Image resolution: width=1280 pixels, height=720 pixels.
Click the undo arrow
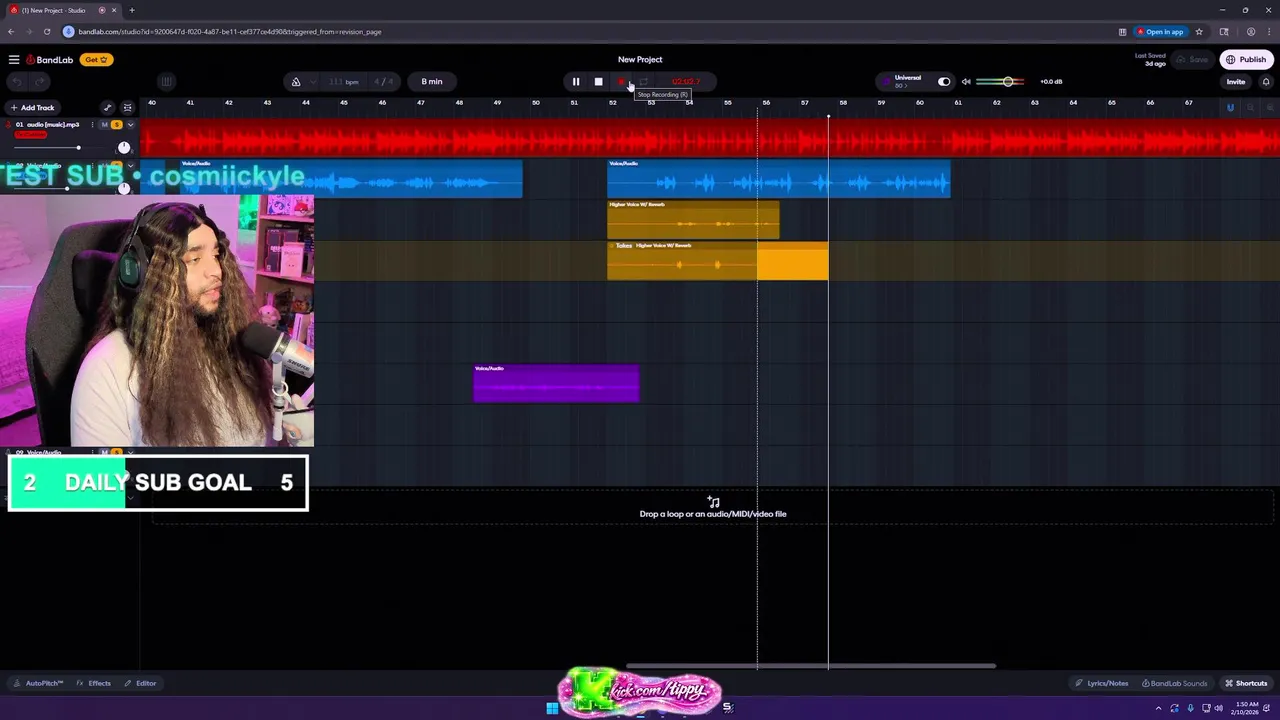pos(17,82)
